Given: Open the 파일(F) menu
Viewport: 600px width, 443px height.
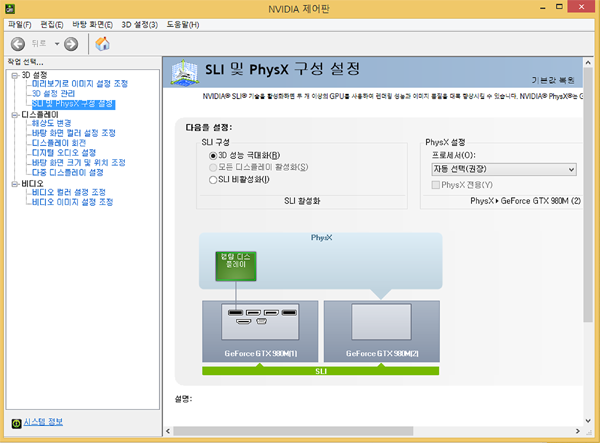Looking at the screenshot, I should pos(20,25).
